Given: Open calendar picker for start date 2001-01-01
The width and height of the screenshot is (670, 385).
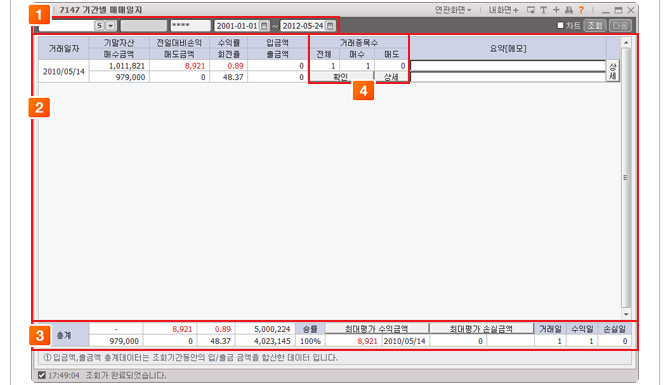Looking at the screenshot, I should pyautogui.click(x=264, y=26).
